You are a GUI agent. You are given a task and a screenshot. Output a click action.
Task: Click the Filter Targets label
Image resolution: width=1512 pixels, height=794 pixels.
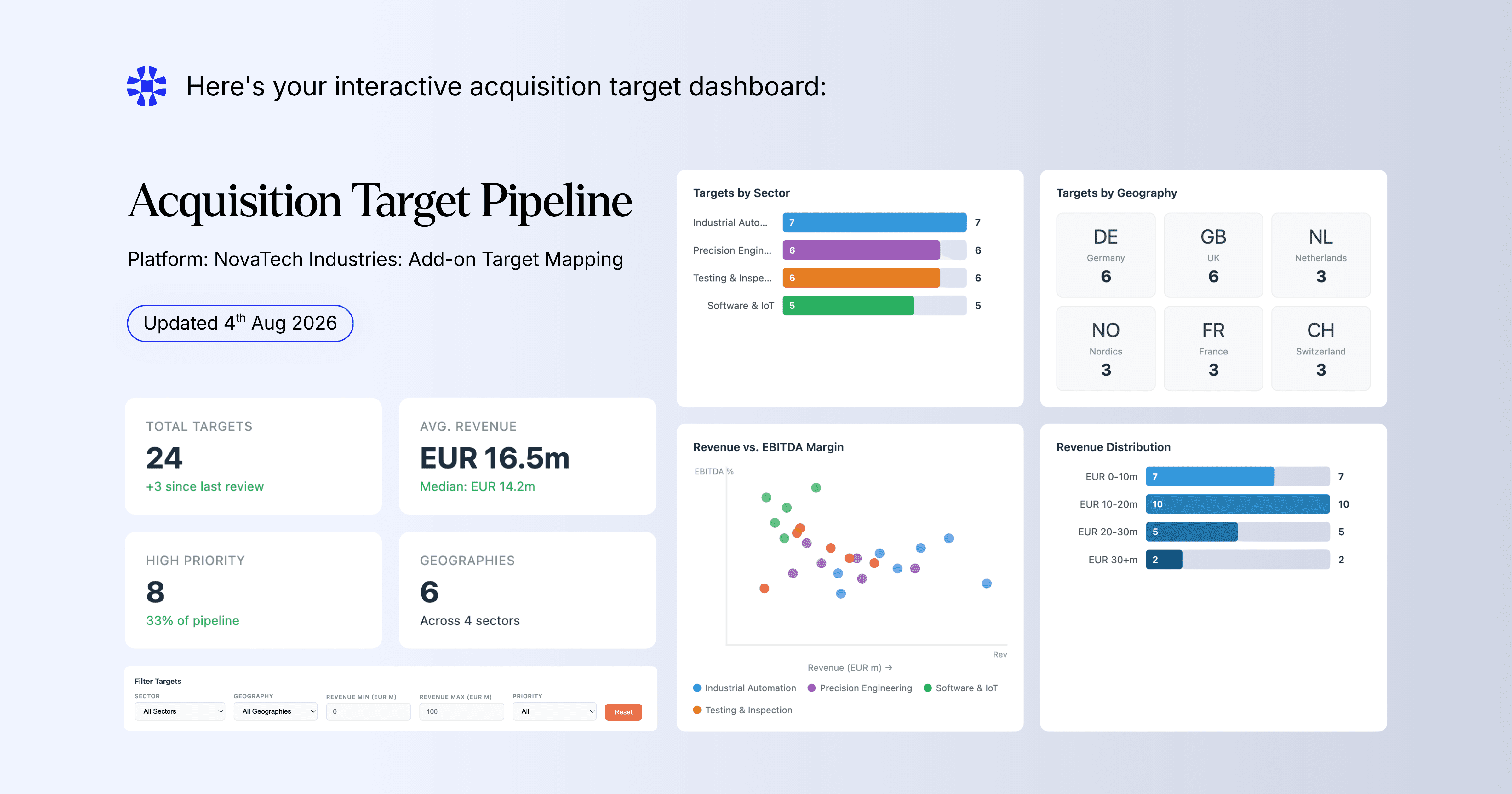158,681
